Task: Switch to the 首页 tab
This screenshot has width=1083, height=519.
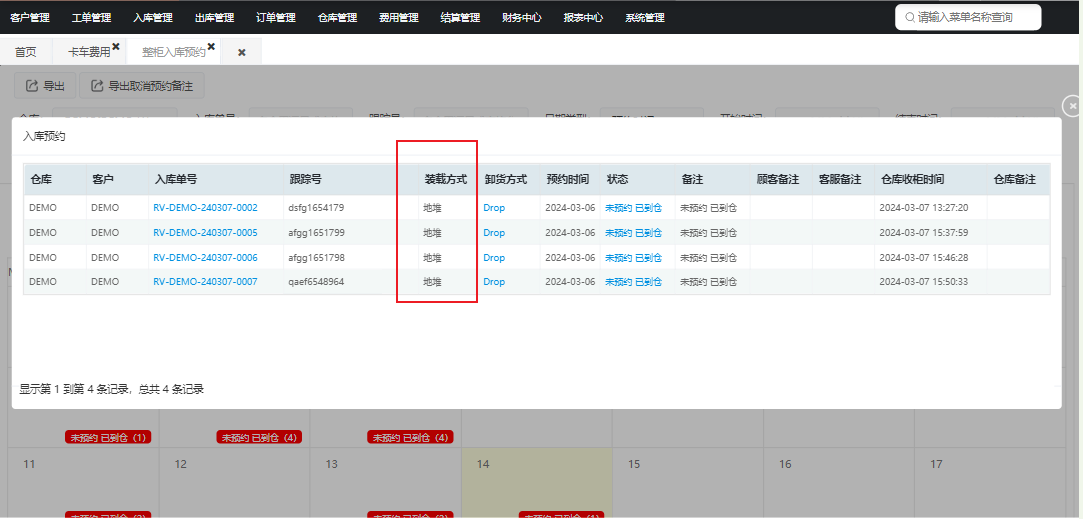Action: tap(26, 52)
